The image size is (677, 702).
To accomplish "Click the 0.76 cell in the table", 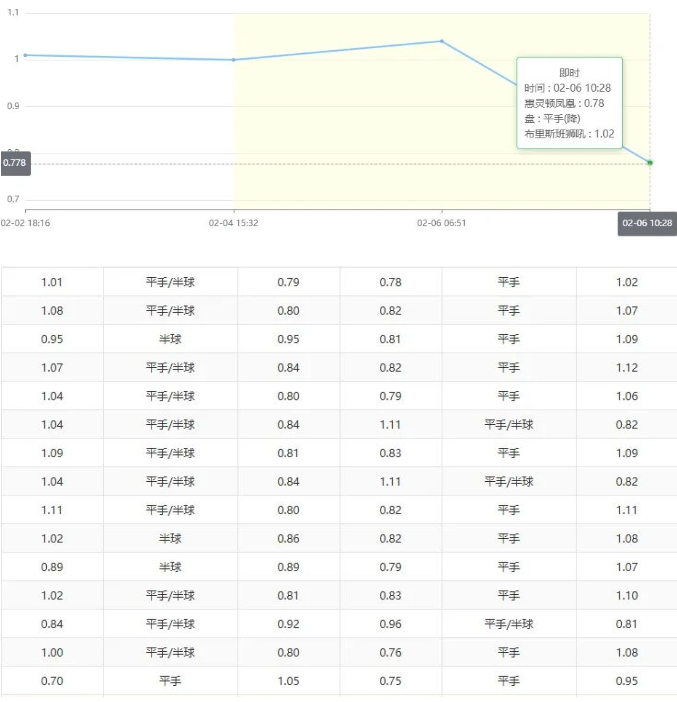I will coord(390,652).
